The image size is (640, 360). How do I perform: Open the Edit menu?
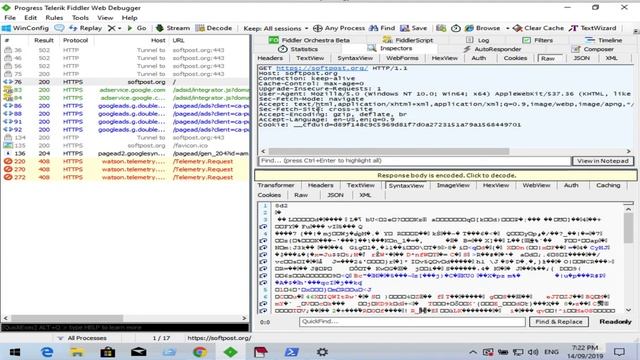click(x=30, y=18)
